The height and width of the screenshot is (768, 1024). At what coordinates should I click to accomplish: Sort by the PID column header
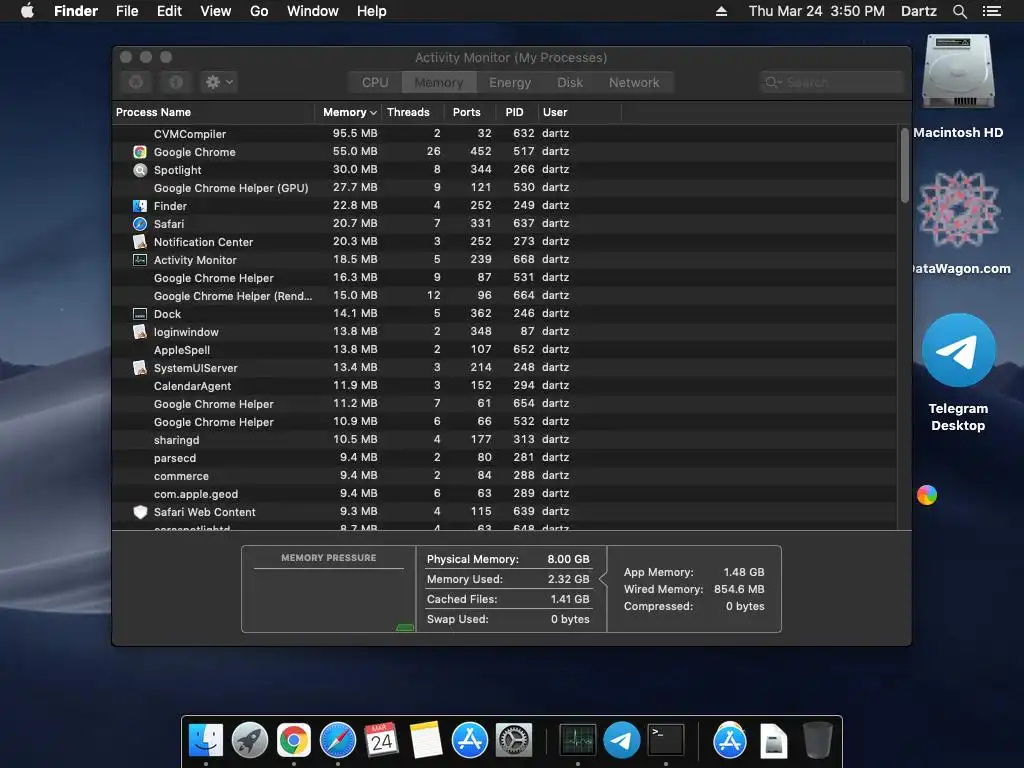(515, 112)
